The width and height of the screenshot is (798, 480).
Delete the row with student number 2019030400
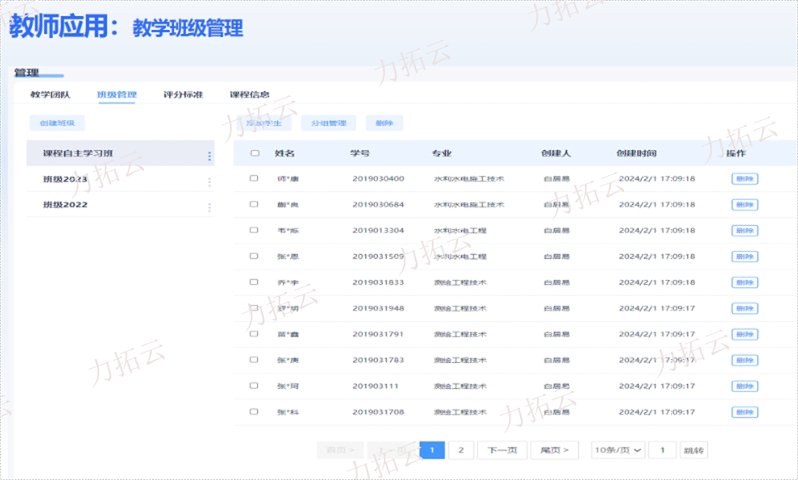coord(745,179)
